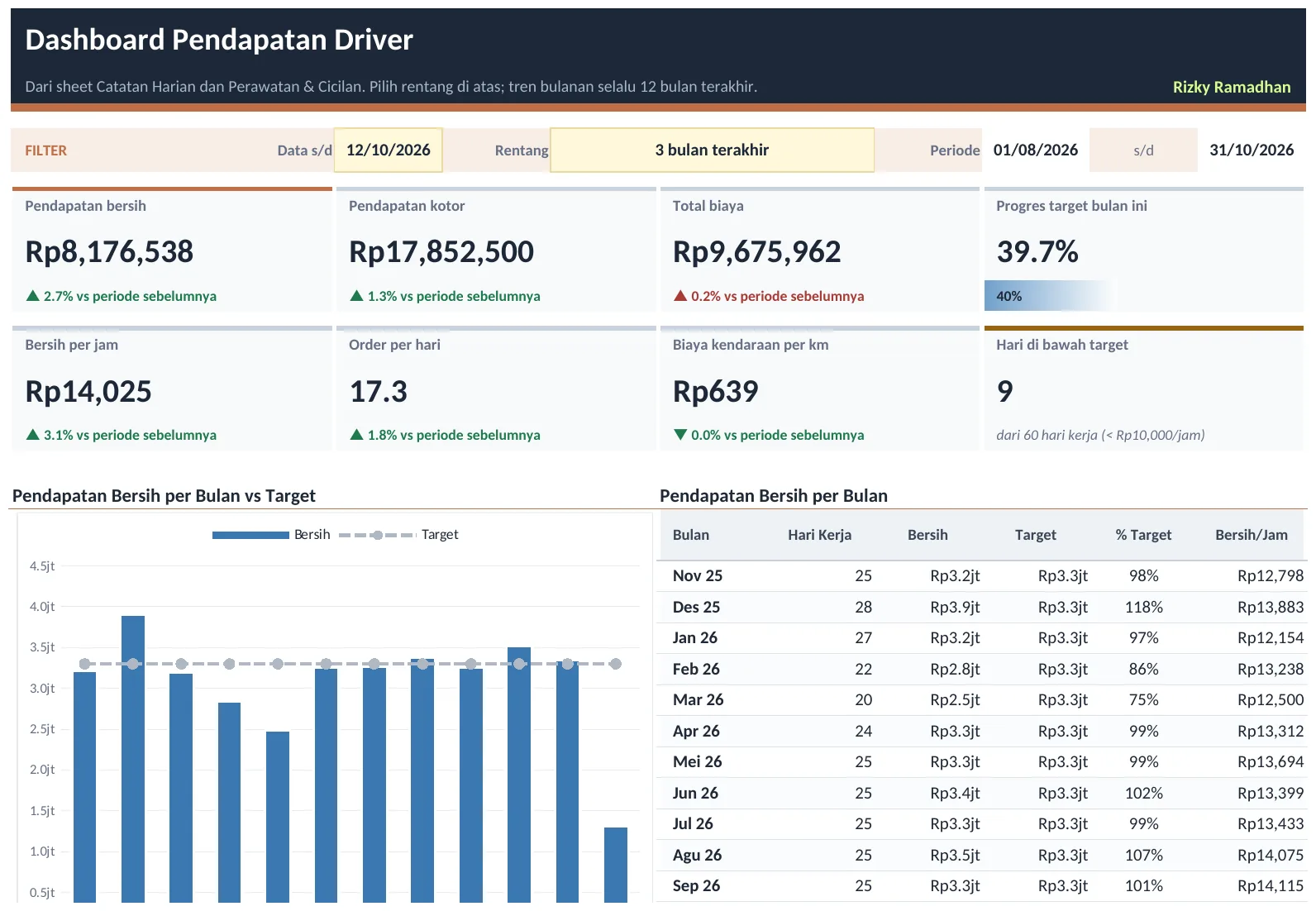Open the Rentang dropdown showing 3 bulan terakhir
Image resolution: width=1316 pixels, height=911 pixels.
[x=712, y=150]
